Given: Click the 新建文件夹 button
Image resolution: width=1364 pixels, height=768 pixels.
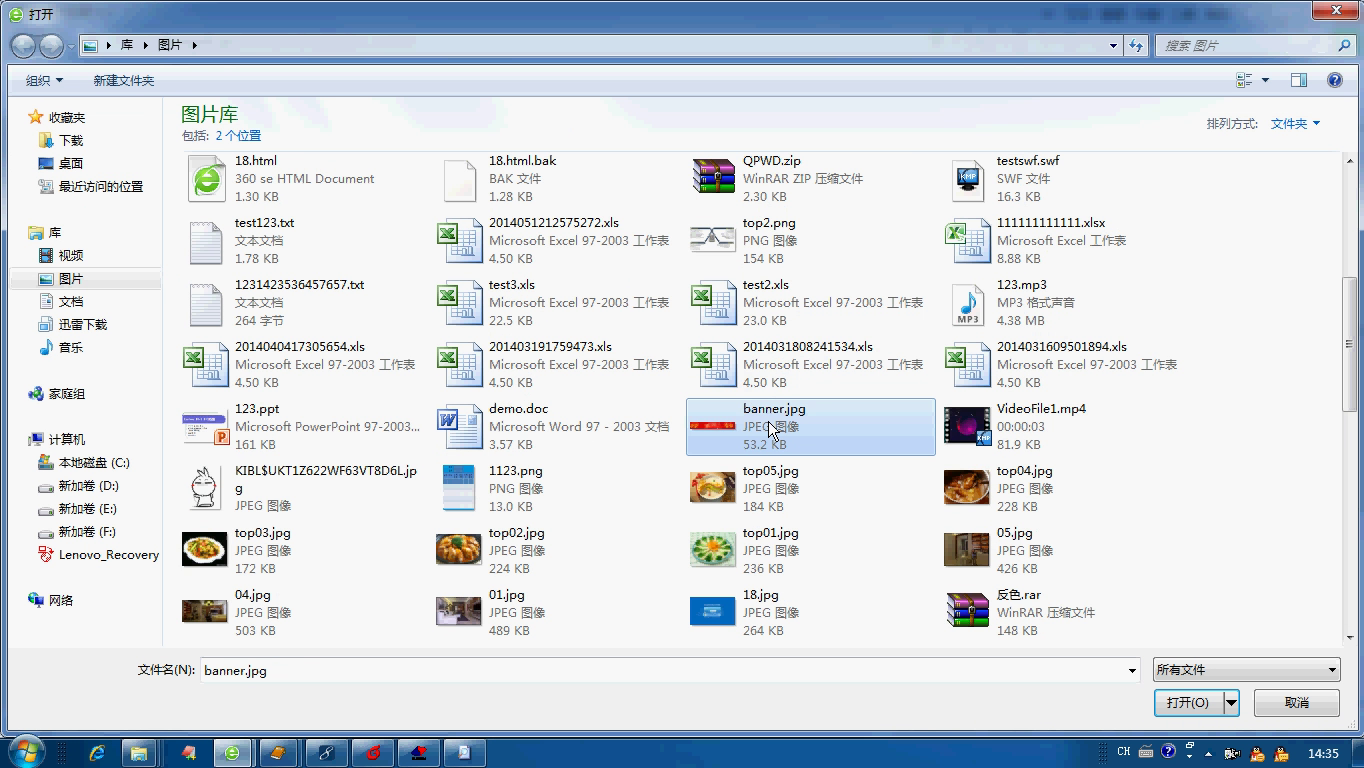Looking at the screenshot, I should (124, 80).
